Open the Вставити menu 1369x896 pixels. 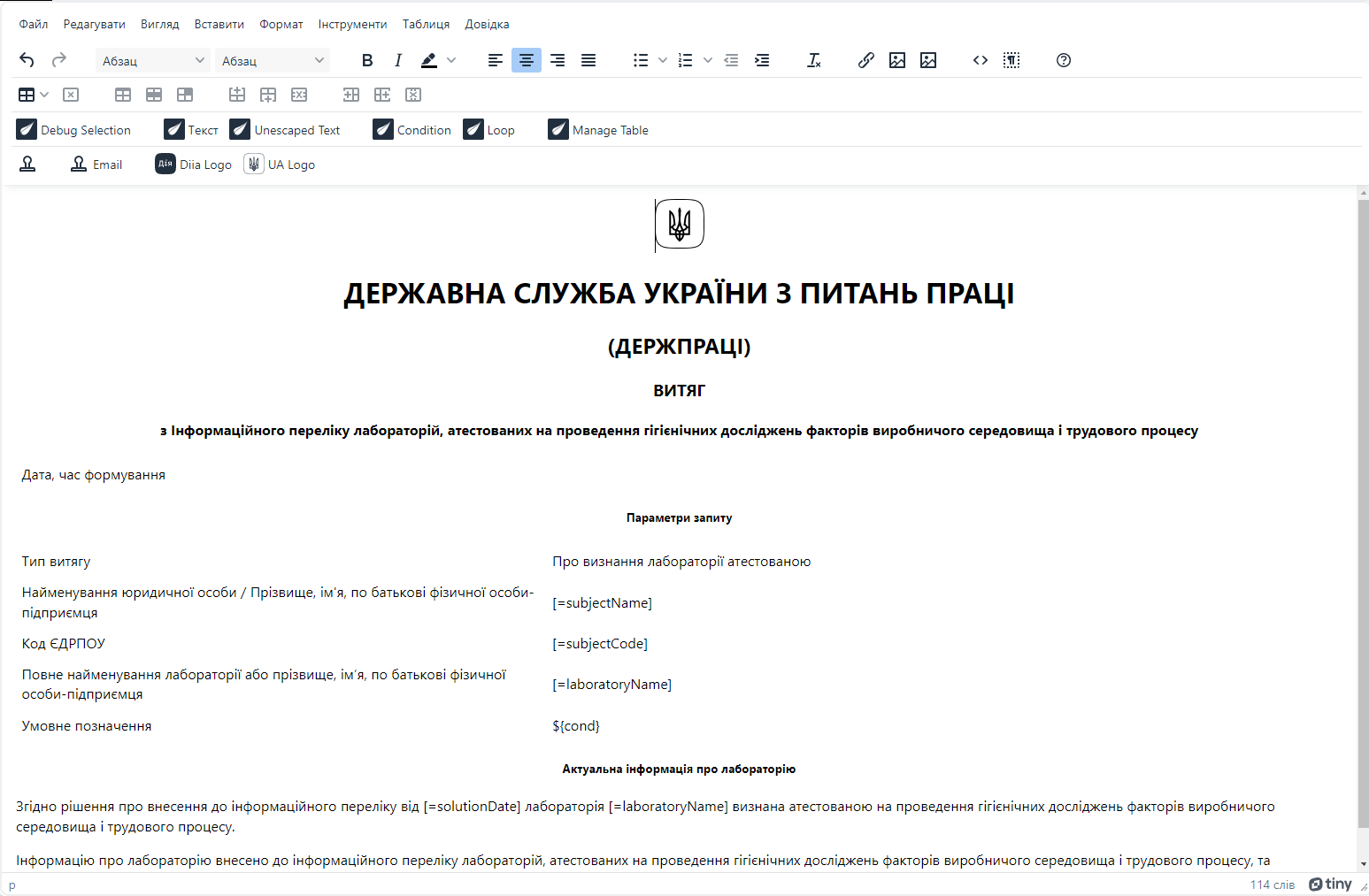click(219, 24)
